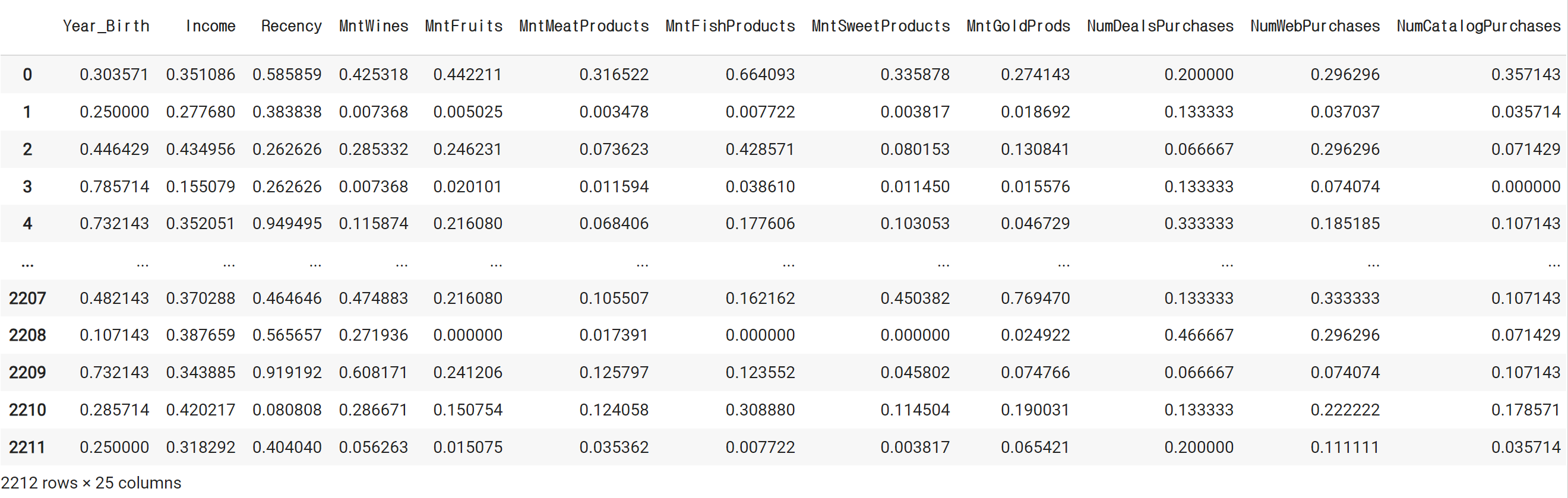
Task: Click the MntMeatProducts value 0.003478
Action: tap(614, 112)
